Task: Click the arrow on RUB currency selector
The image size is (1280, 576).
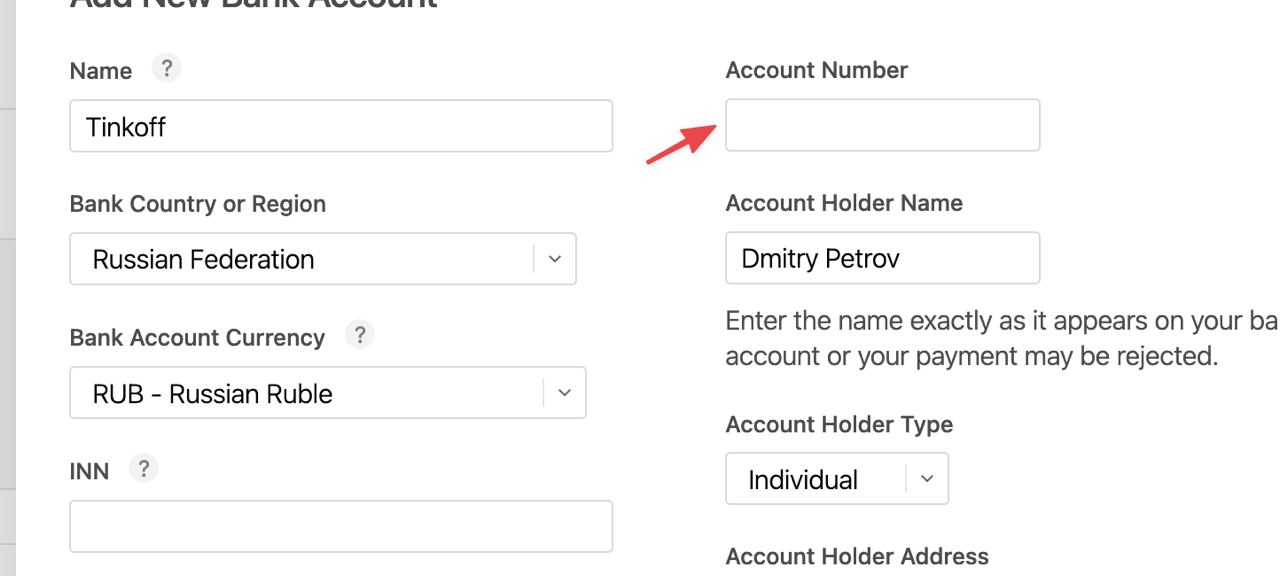Action: coord(564,393)
